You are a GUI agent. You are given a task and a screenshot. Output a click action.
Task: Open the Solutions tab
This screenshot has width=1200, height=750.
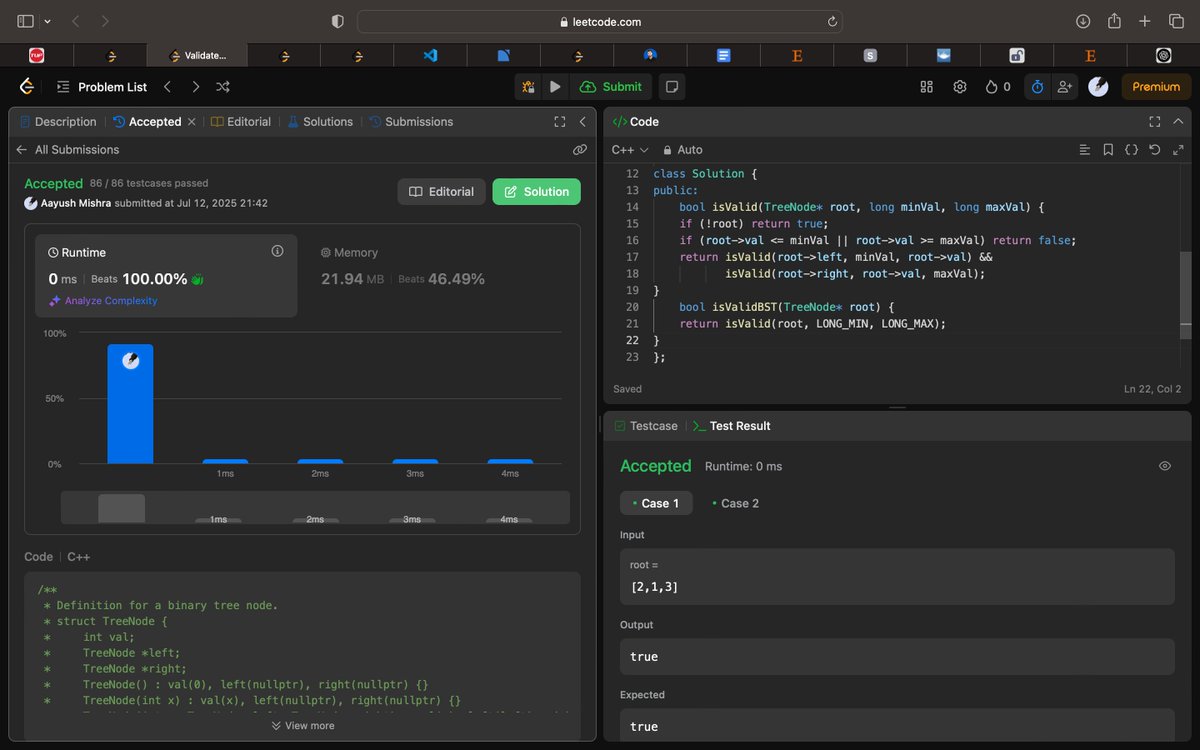click(x=320, y=122)
